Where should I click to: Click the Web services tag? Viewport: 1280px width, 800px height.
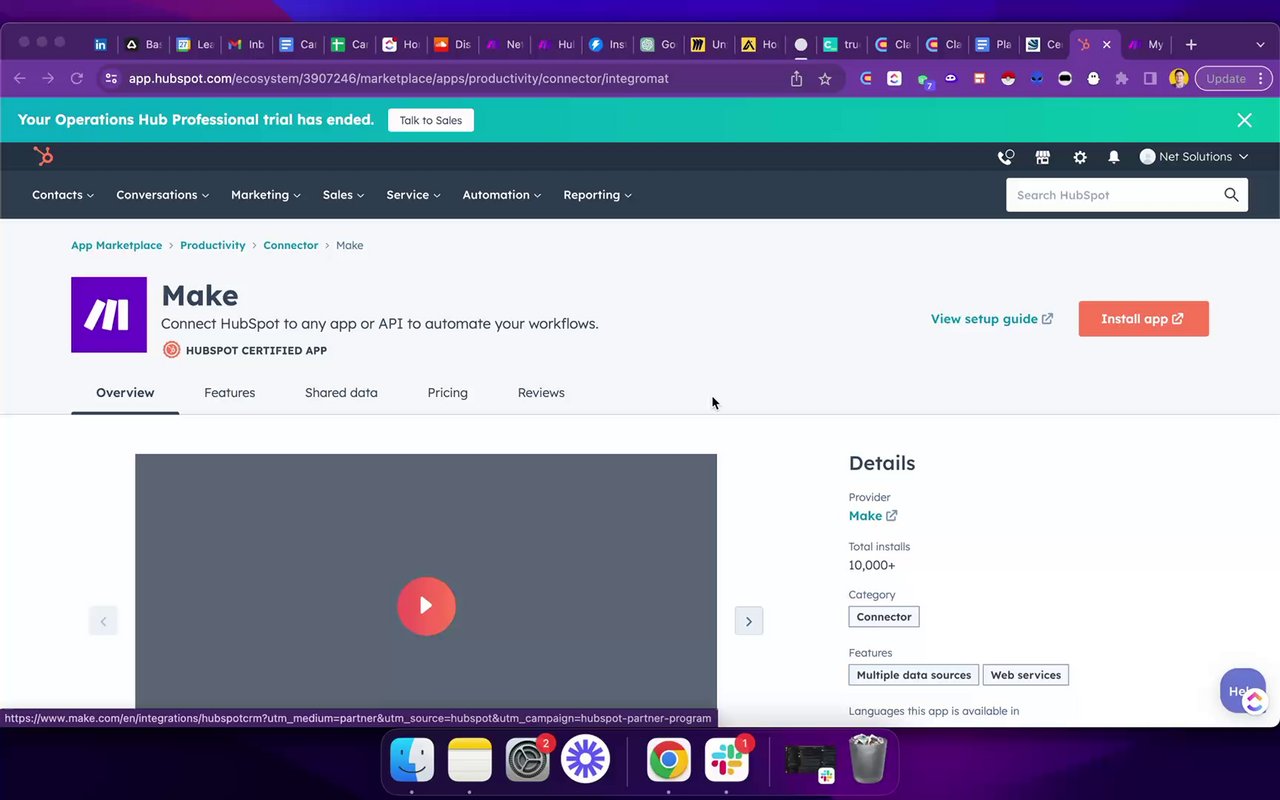1026,675
